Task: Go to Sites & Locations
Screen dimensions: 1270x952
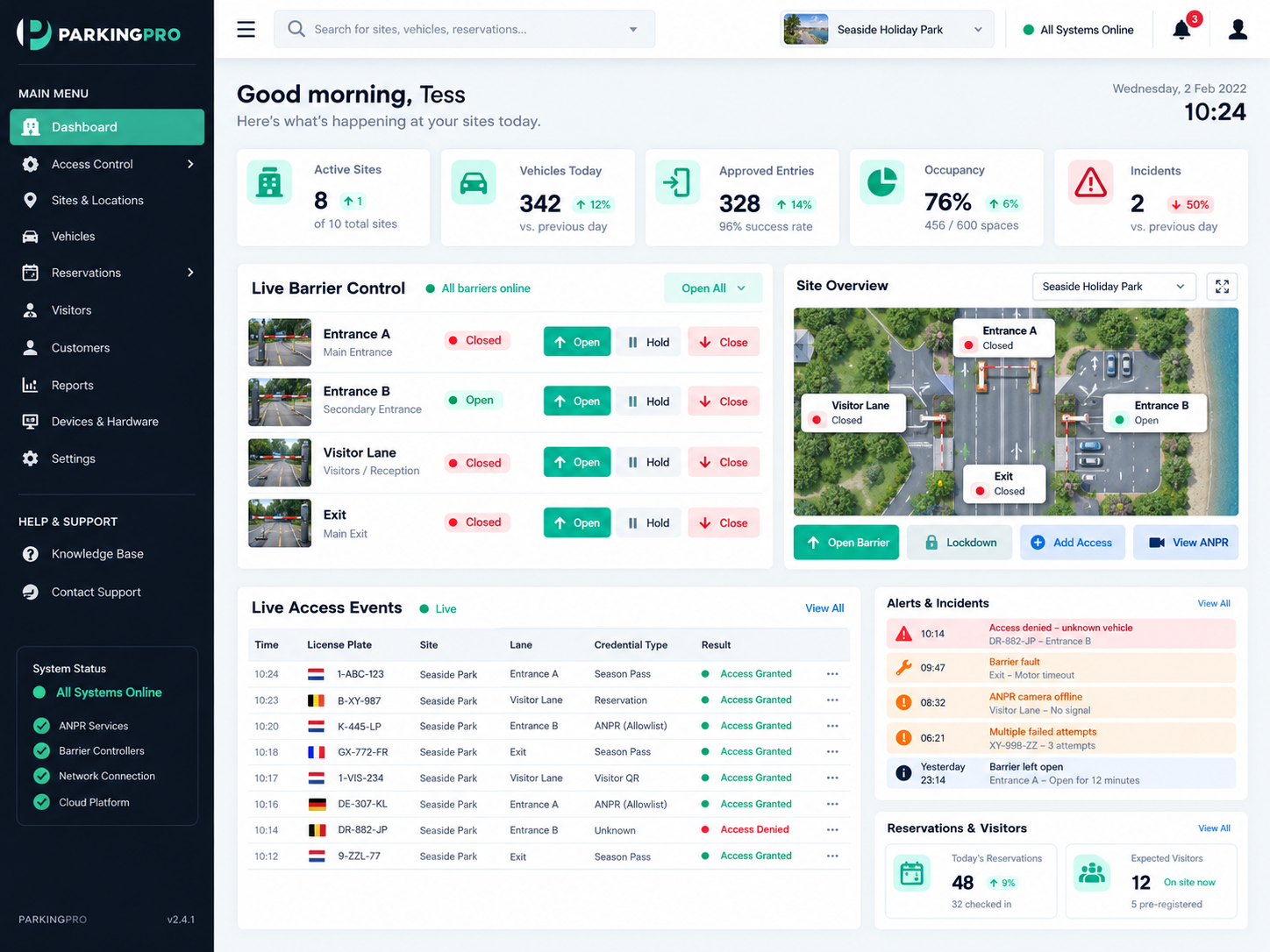Action: click(107, 200)
